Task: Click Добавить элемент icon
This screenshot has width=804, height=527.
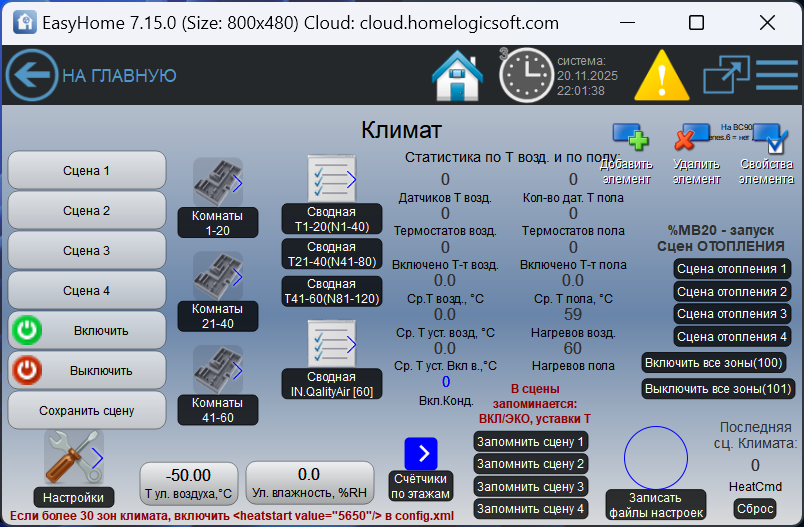Action: point(630,139)
